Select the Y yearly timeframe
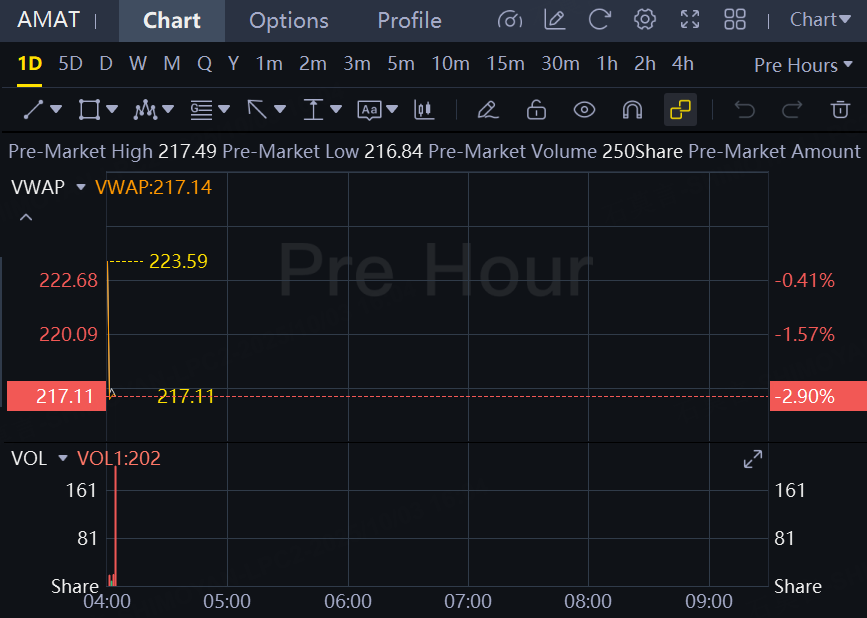The width and height of the screenshot is (867, 618). pyautogui.click(x=233, y=64)
